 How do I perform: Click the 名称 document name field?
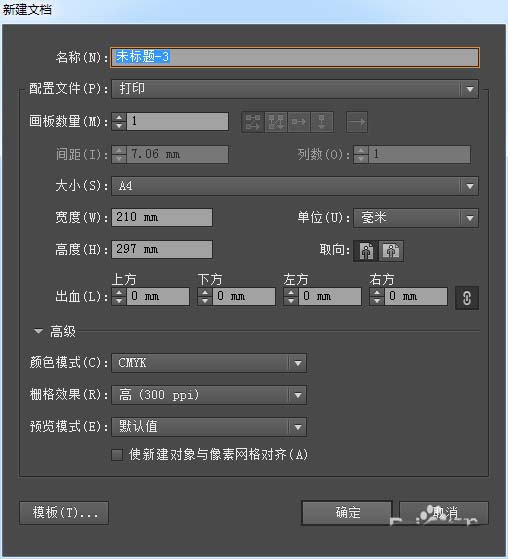tap(295, 57)
